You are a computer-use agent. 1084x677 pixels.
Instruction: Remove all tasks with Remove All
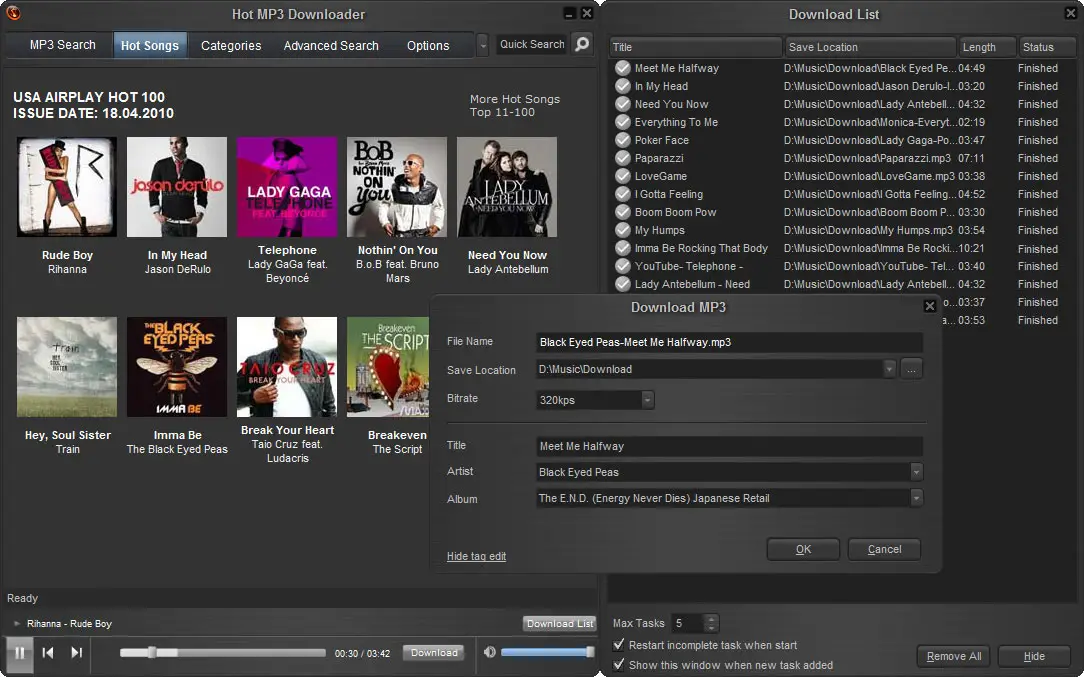coord(953,656)
